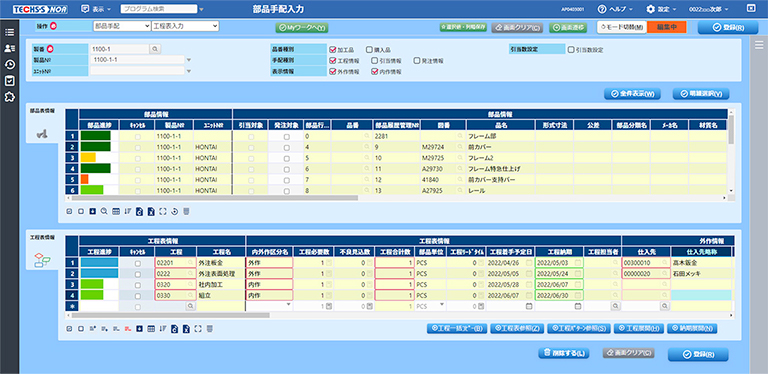Open the 設定 menu
Viewport: 768px width, 374px height.
click(662, 9)
